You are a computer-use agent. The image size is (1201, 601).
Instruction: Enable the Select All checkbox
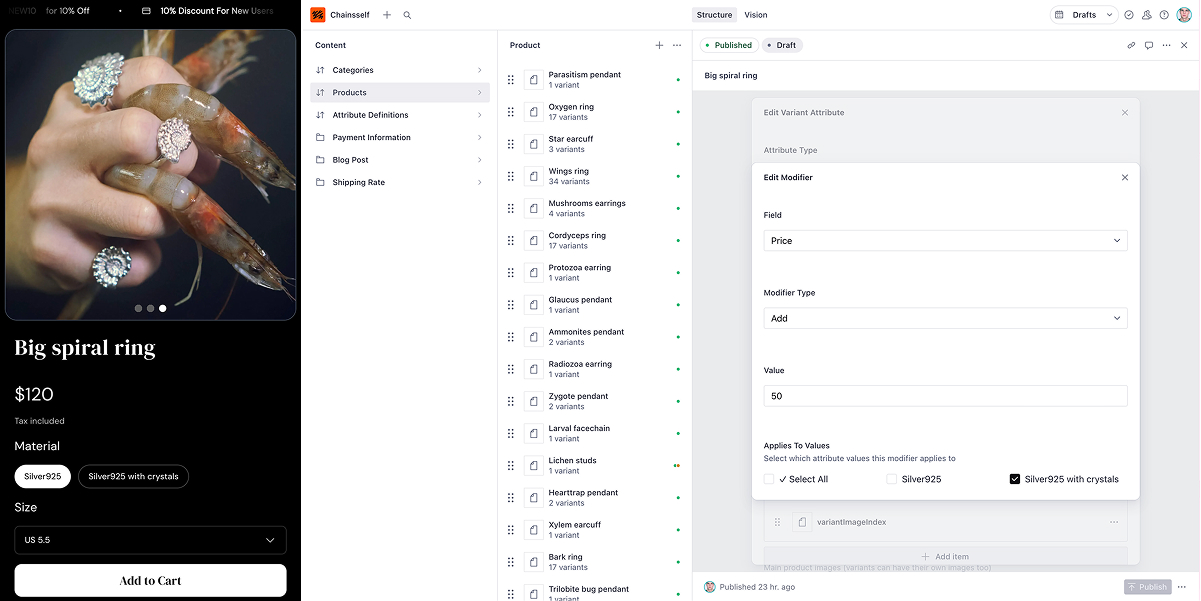click(x=769, y=479)
